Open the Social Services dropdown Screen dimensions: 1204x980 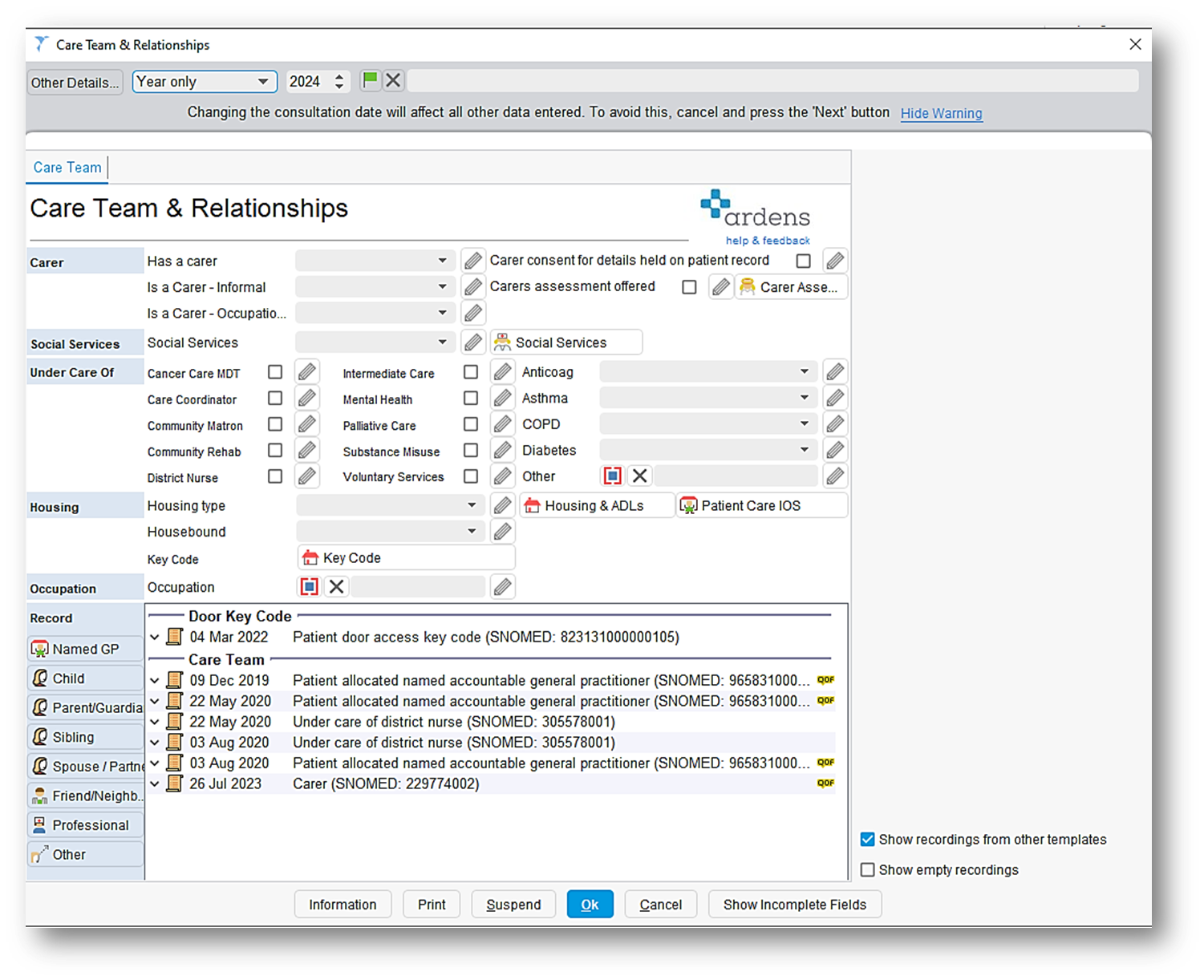(x=375, y=342)
